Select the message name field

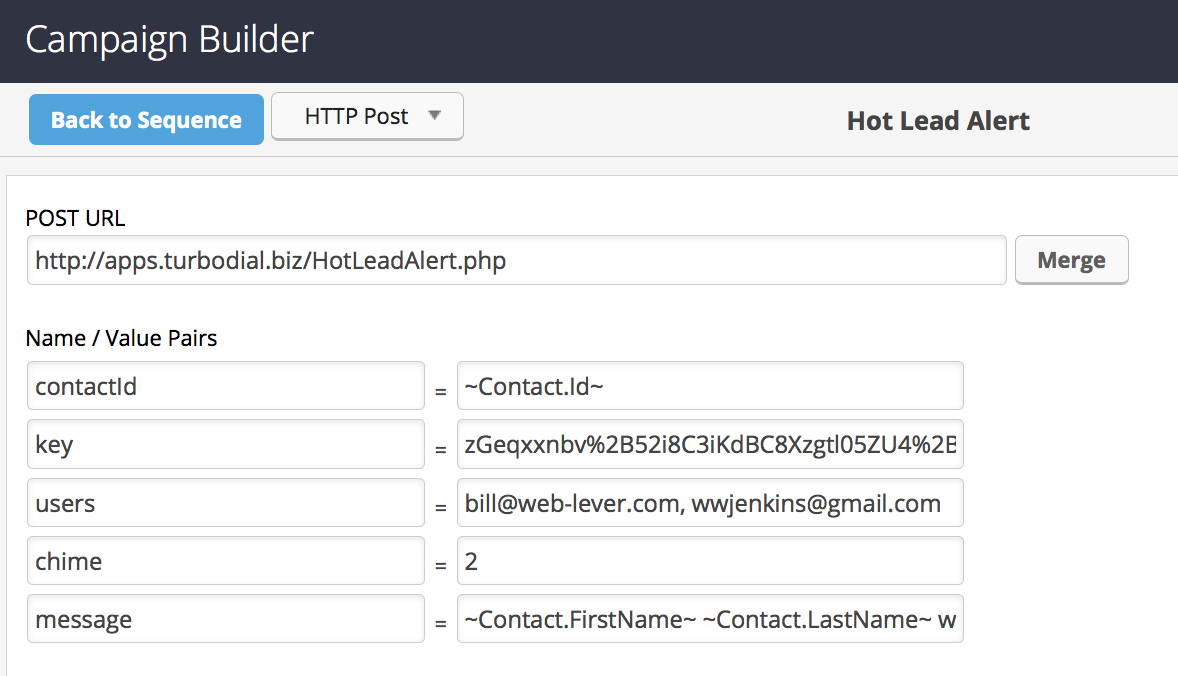point(225,619)
